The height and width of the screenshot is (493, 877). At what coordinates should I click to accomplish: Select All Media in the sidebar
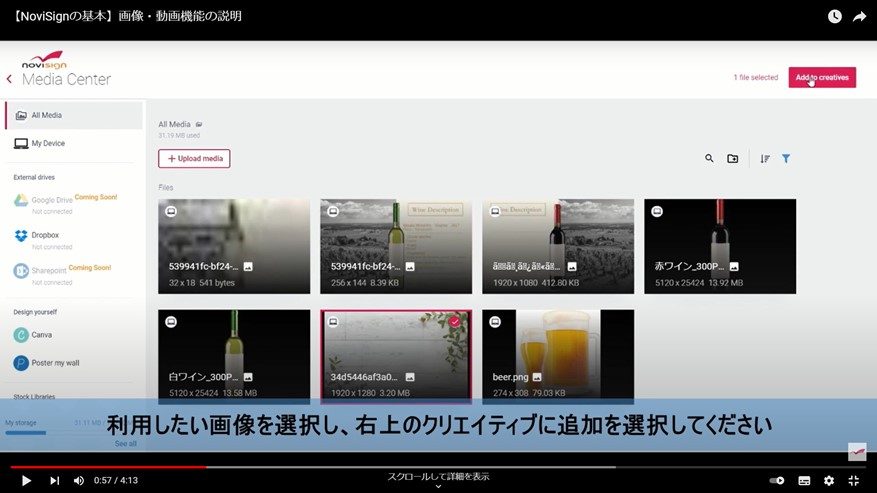73,115
